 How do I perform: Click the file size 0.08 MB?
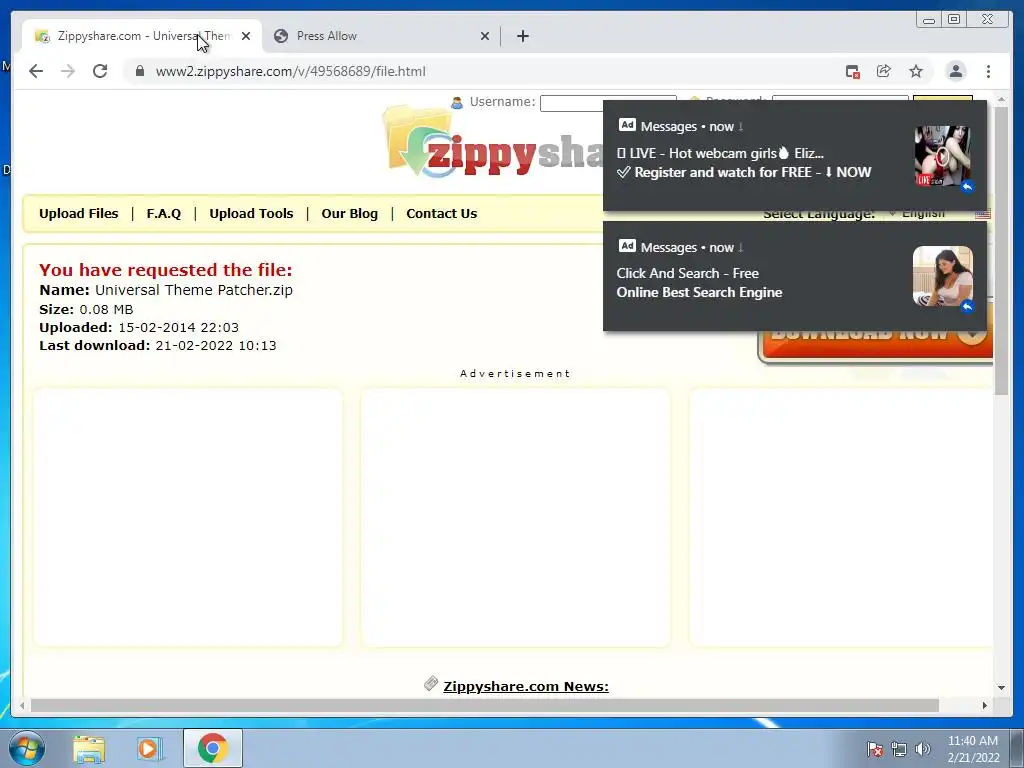(x=106, y=310)
